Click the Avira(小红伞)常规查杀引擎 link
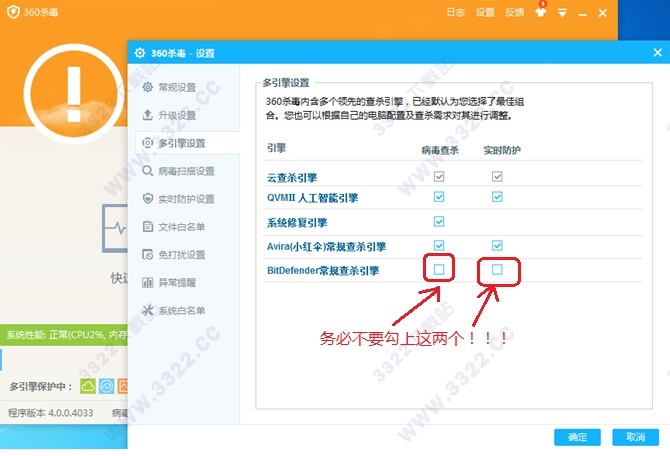The width and height of the screenshot is (670, 456). 326,247
